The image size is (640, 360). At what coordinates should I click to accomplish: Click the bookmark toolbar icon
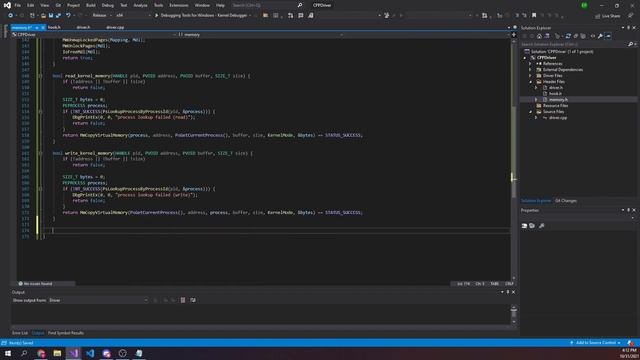534,16
